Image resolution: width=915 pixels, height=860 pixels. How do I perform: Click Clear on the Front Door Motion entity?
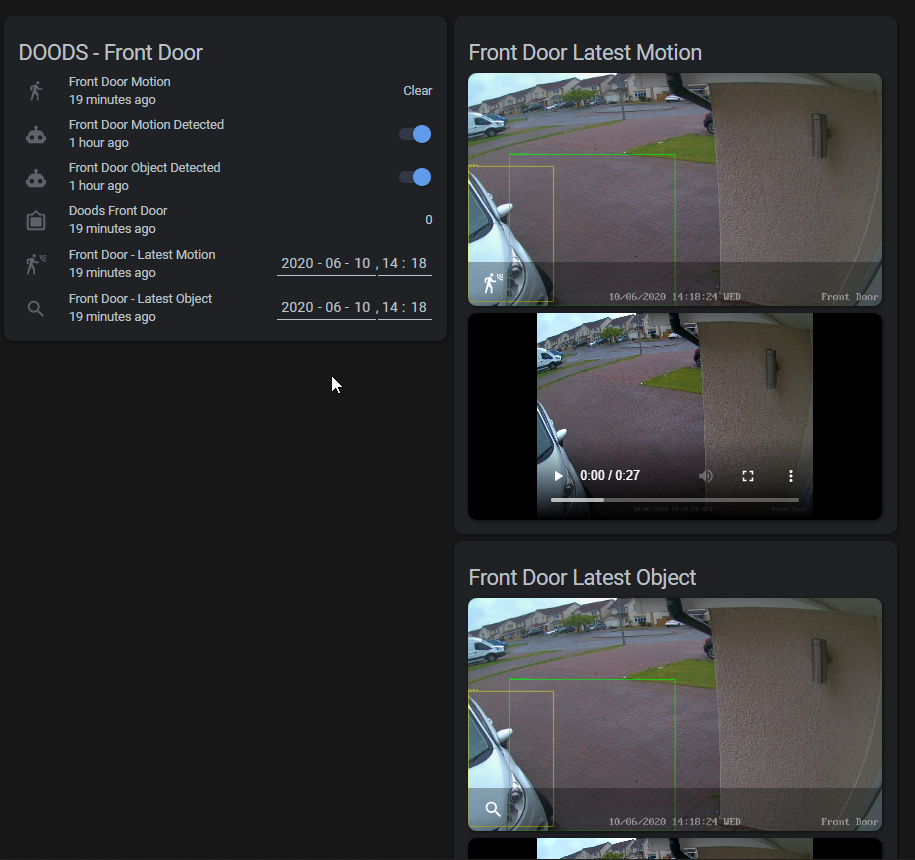[418, 90]
